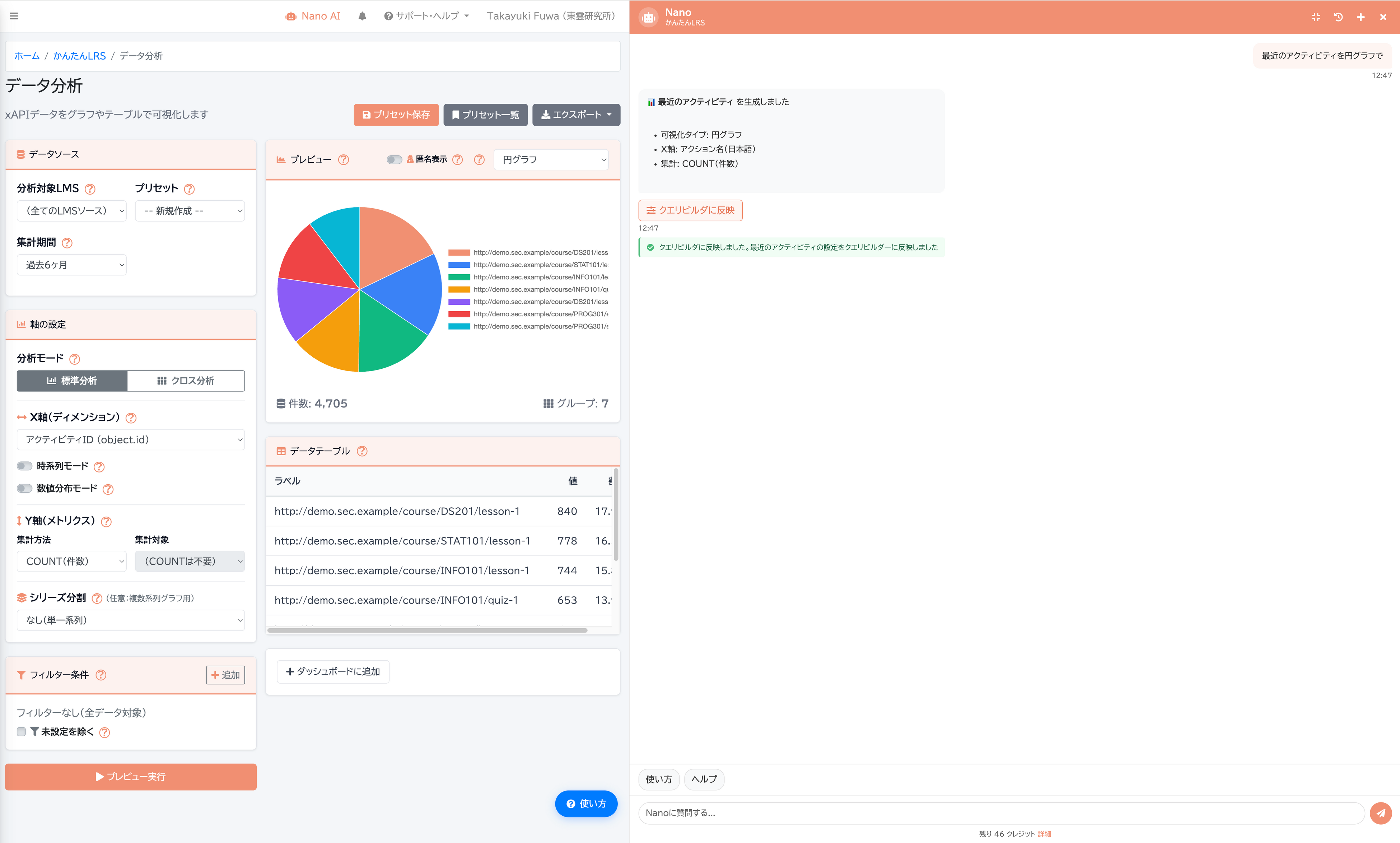
Task: Open サポート・ヘルプ menu
Action: click(x=426, y=16)
